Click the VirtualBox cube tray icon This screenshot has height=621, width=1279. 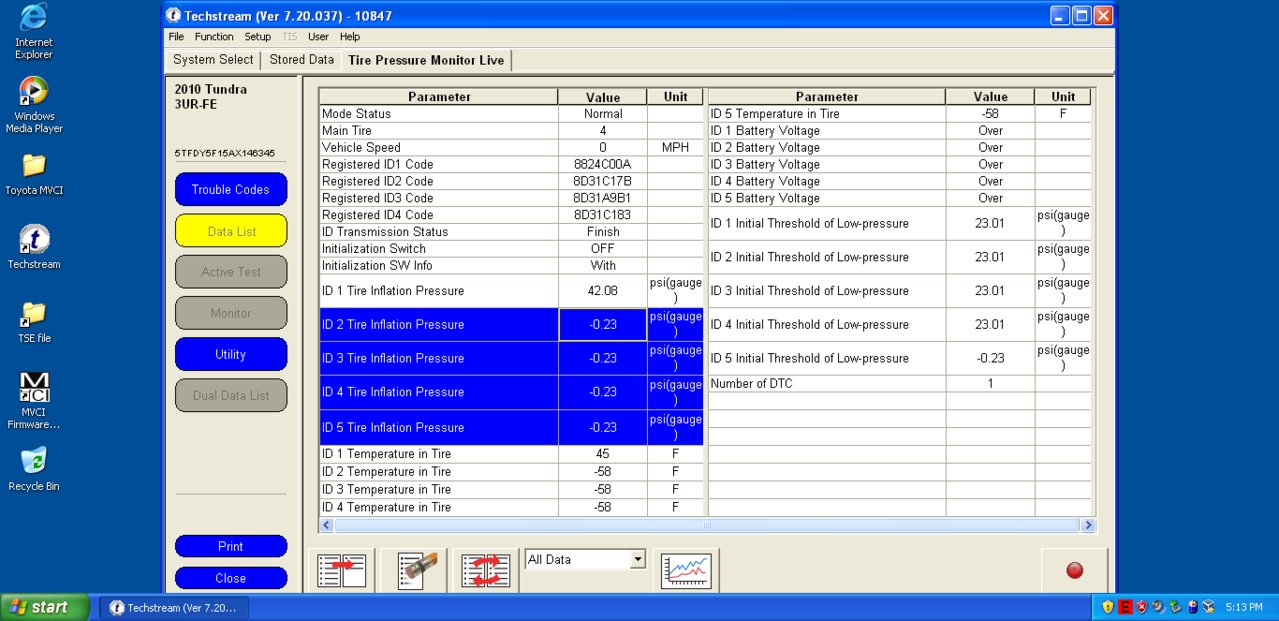point(1208,607)
